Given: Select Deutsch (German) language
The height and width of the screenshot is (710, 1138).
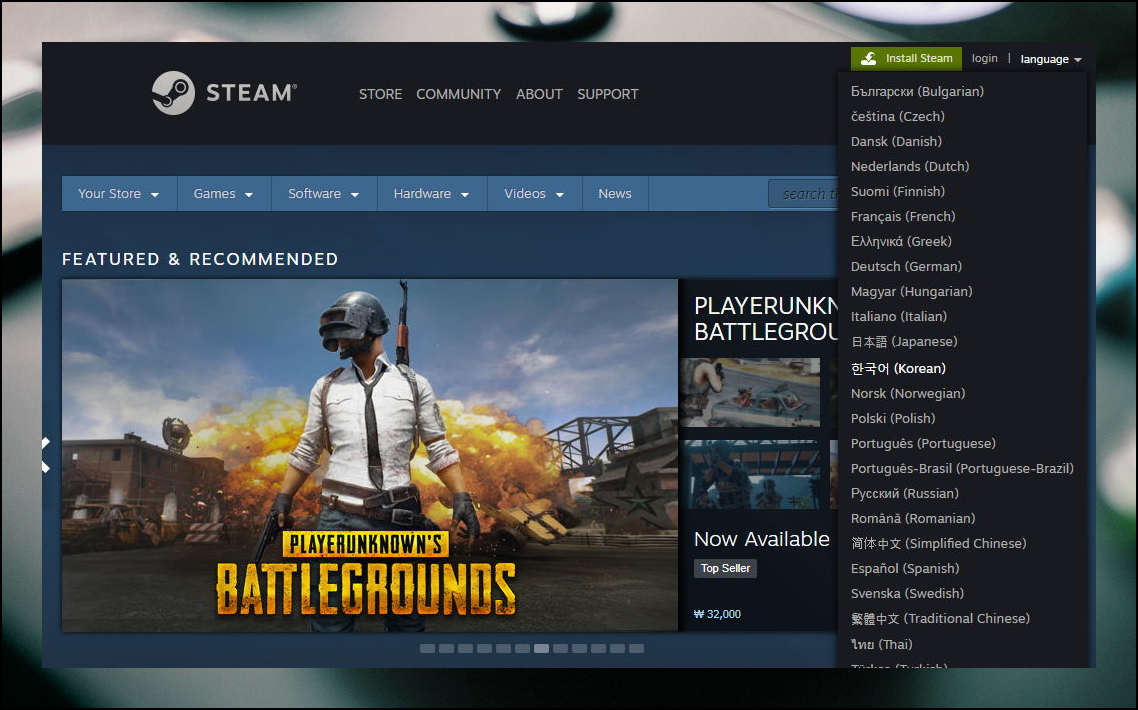Looking at the screenshot, I should (906, 266).
